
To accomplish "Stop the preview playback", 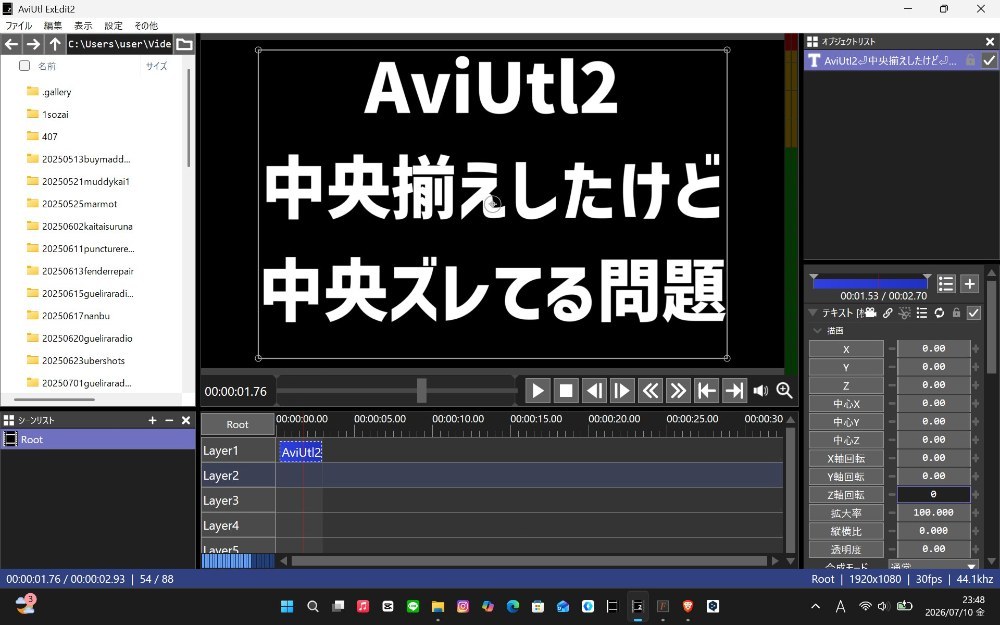I will [x=566, y=390].
